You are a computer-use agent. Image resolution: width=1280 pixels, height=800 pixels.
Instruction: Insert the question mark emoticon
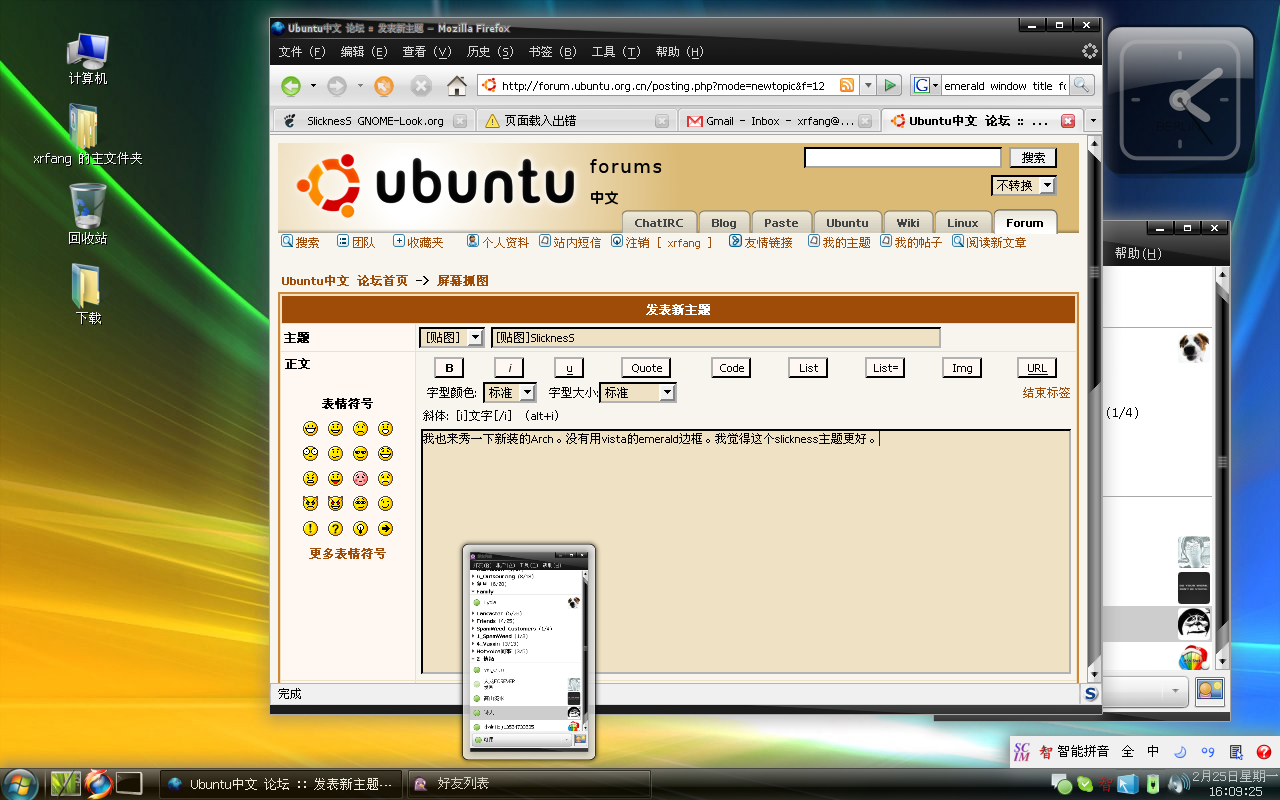tap(335, 528)
